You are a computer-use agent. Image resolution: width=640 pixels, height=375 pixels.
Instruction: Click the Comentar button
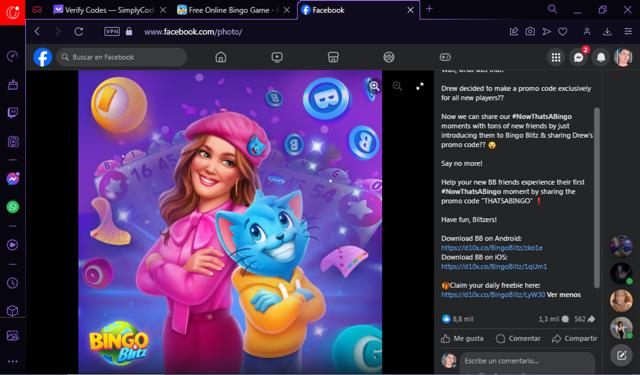[518, 338]
